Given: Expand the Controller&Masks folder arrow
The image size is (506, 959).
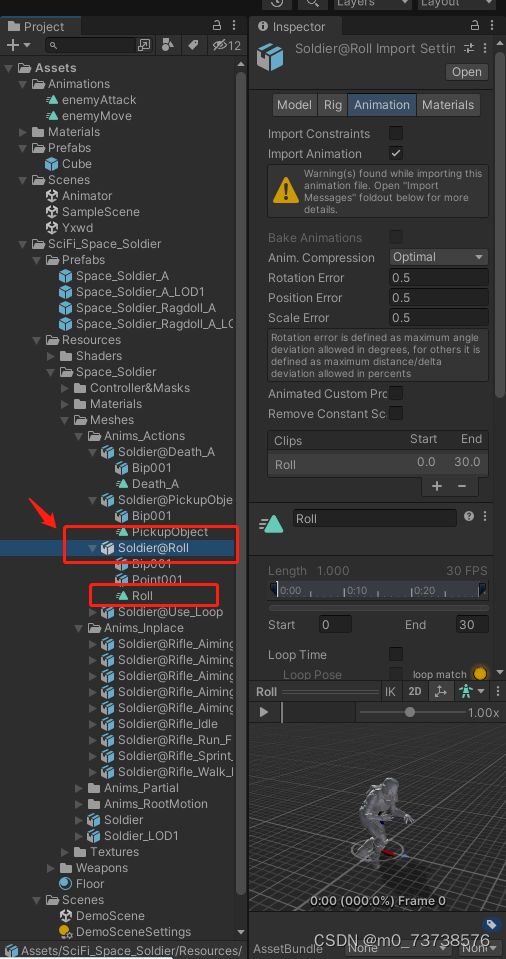Looking at the screenshot, I should (x=65, y=388).
